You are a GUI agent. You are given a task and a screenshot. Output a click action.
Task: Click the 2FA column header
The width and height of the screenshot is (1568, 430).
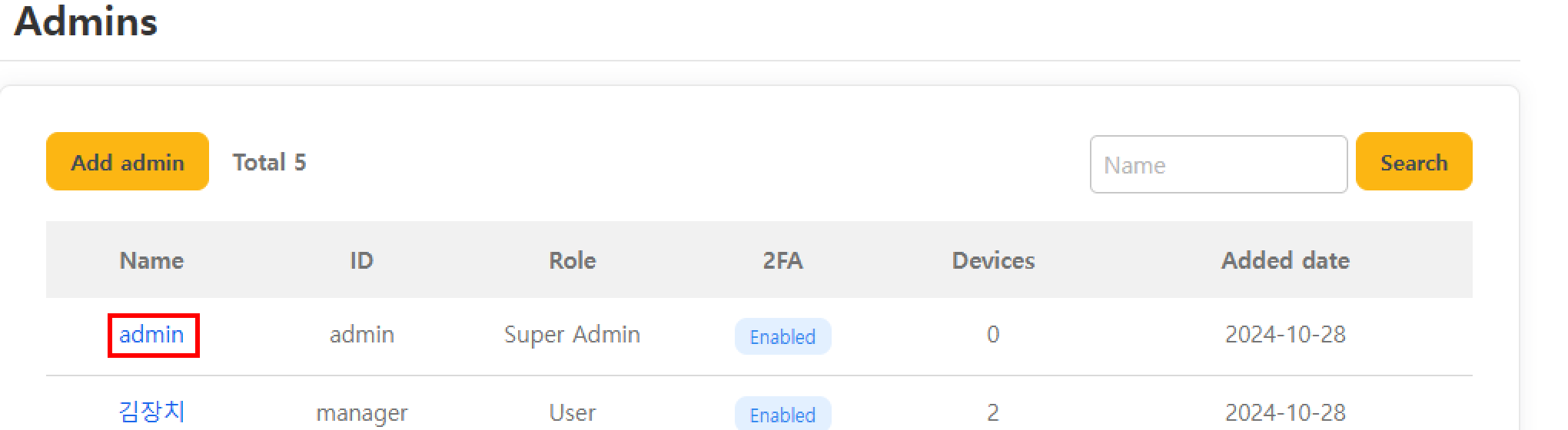pos(782,260)
